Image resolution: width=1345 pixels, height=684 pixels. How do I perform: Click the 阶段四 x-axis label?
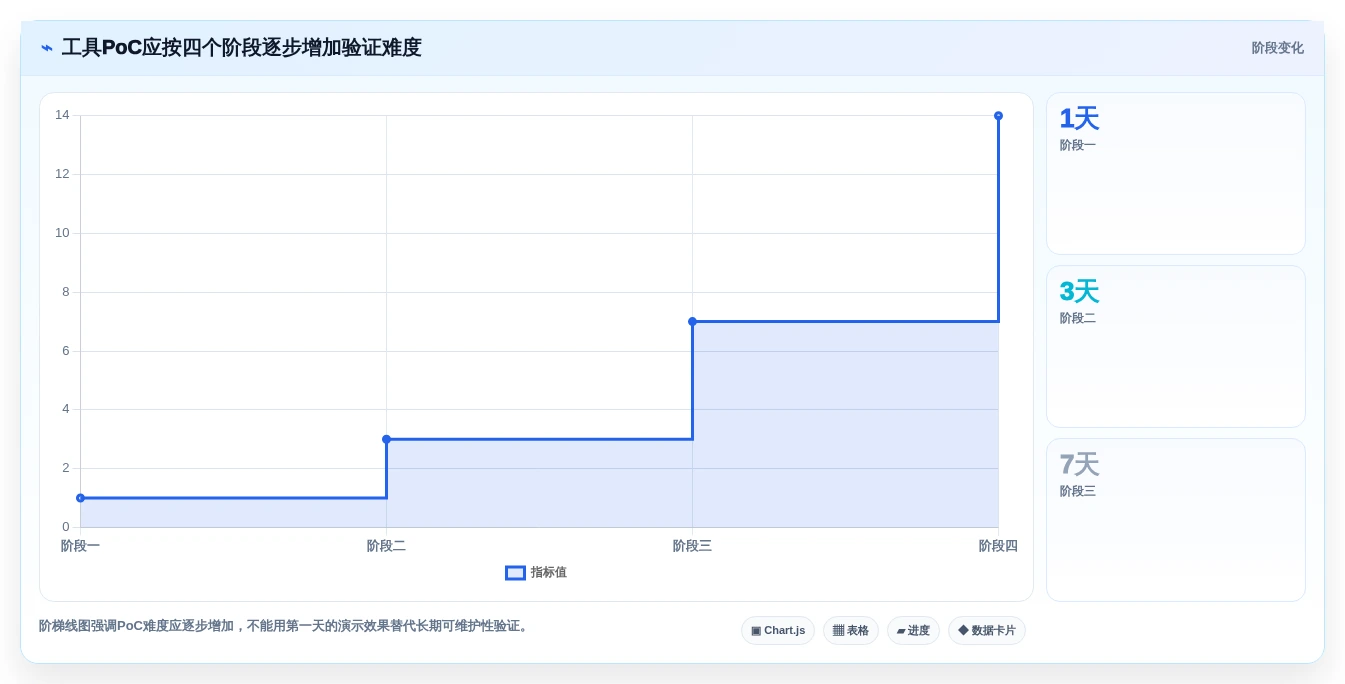click(x=998, y=546)
